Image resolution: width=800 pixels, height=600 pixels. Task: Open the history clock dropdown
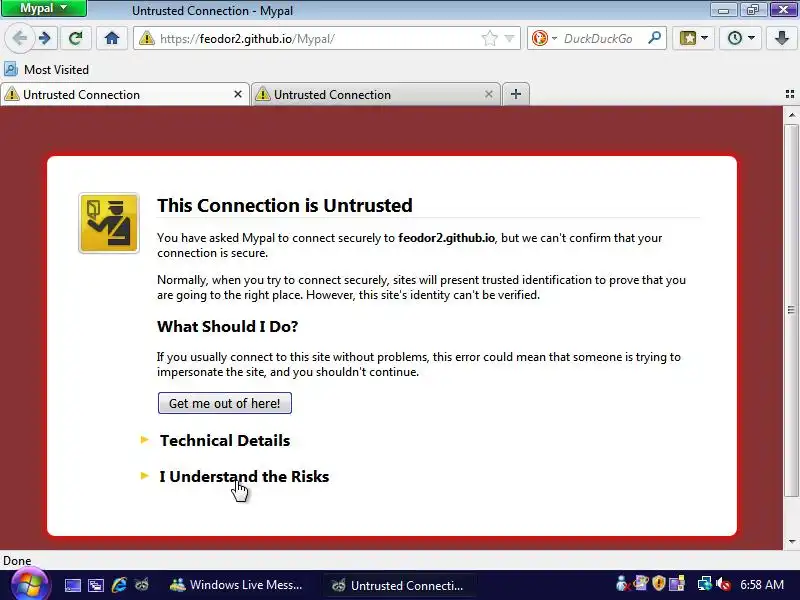click(740, 38)
